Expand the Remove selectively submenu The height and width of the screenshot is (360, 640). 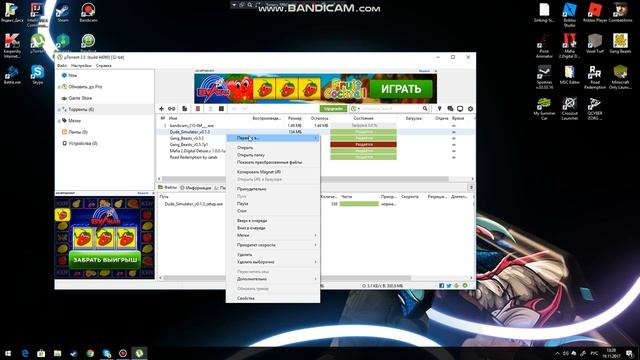click(x=316, y=262)
